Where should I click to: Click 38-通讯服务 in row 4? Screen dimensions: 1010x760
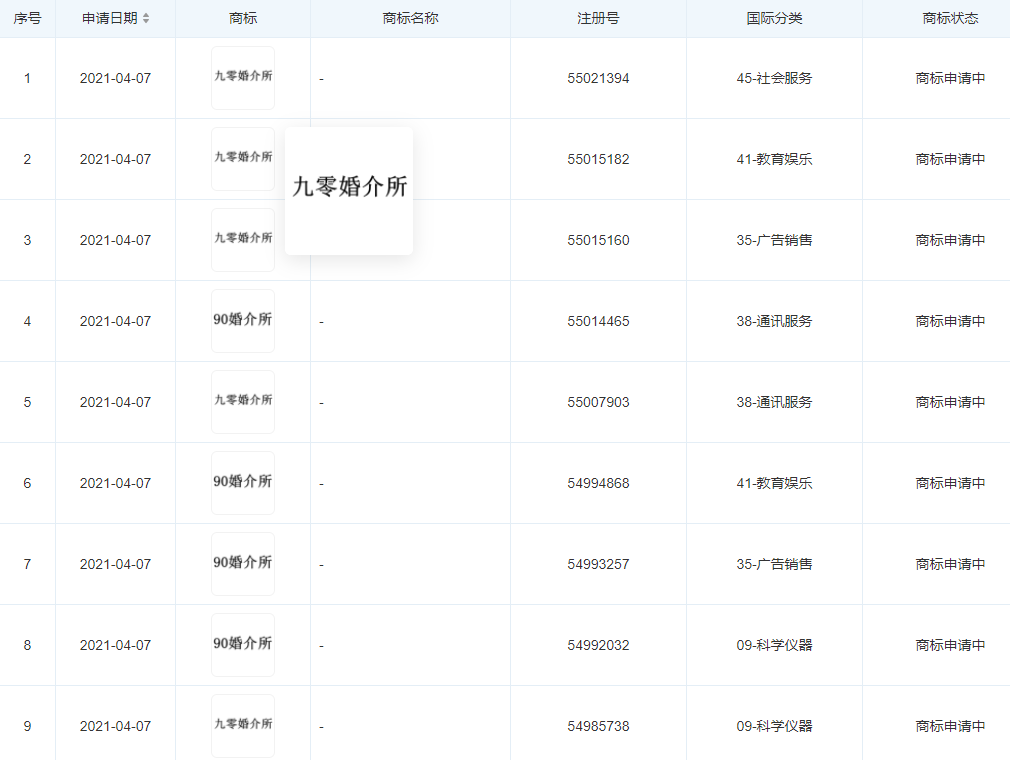pyautogui.click(x=774, y=321)
